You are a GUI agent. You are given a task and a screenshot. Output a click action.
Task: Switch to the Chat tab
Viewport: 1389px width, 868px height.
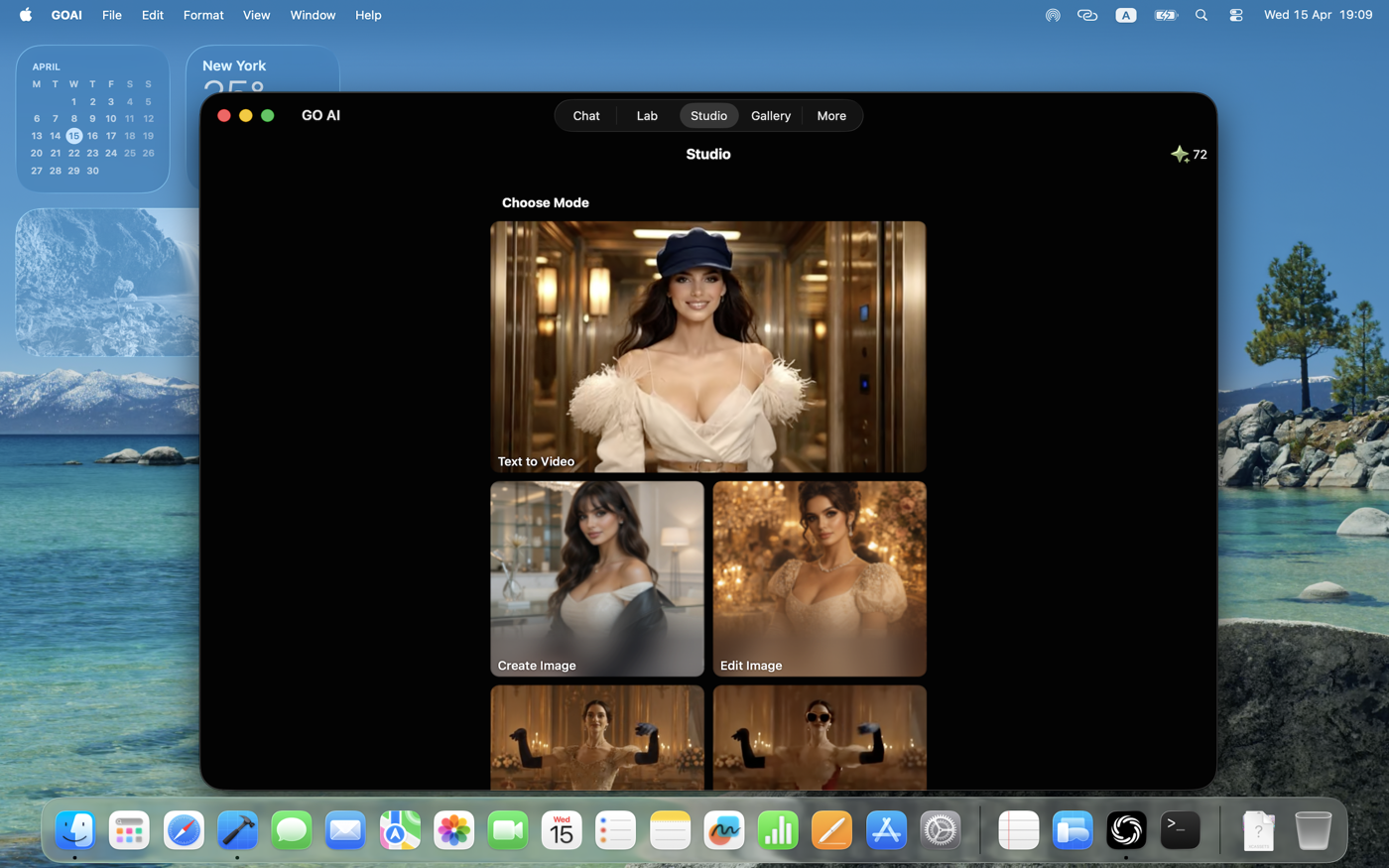tap(585, 115)
